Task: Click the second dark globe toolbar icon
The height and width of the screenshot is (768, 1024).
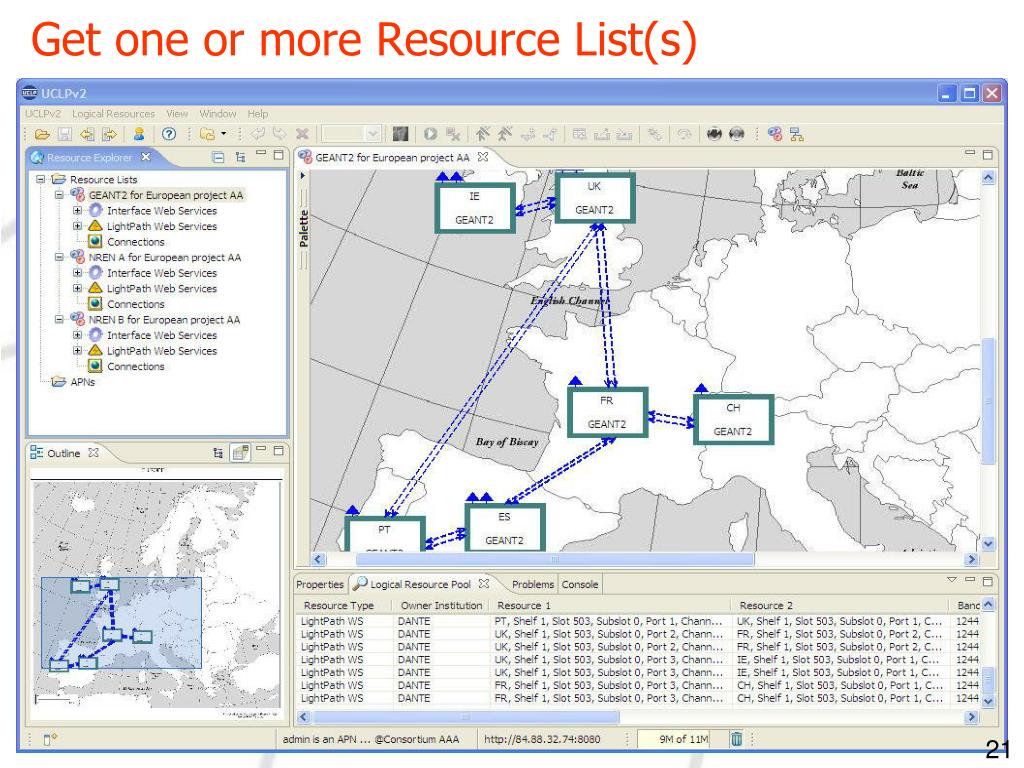Action: 737,135
